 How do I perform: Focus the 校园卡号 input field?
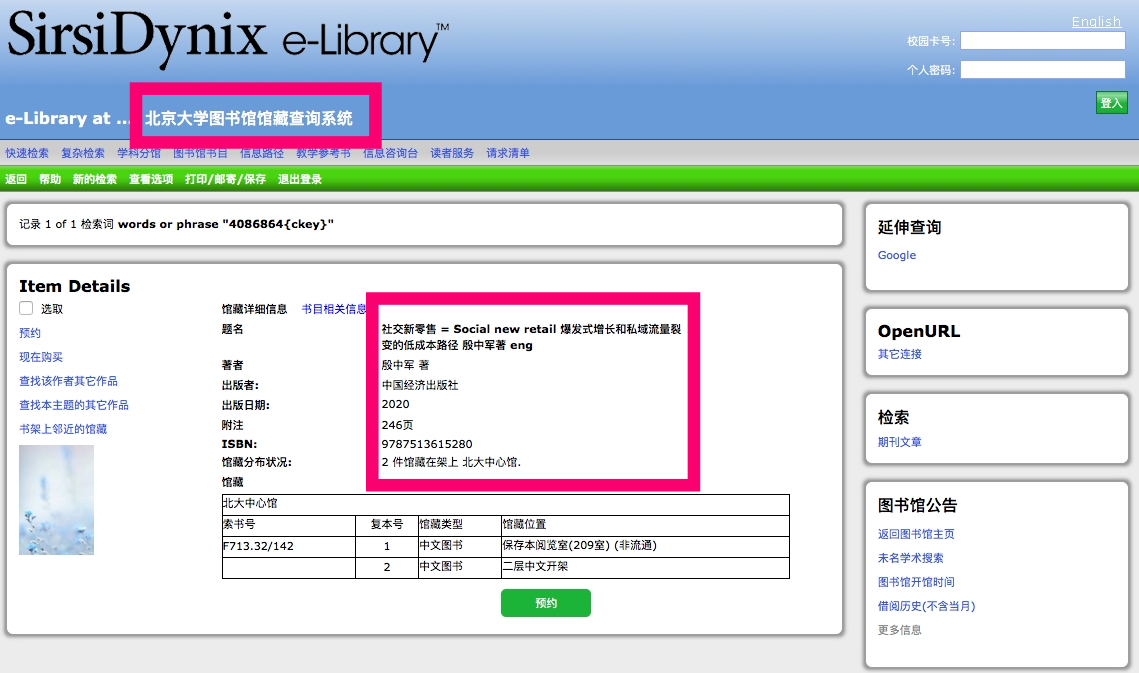(x=1042, y=41)
